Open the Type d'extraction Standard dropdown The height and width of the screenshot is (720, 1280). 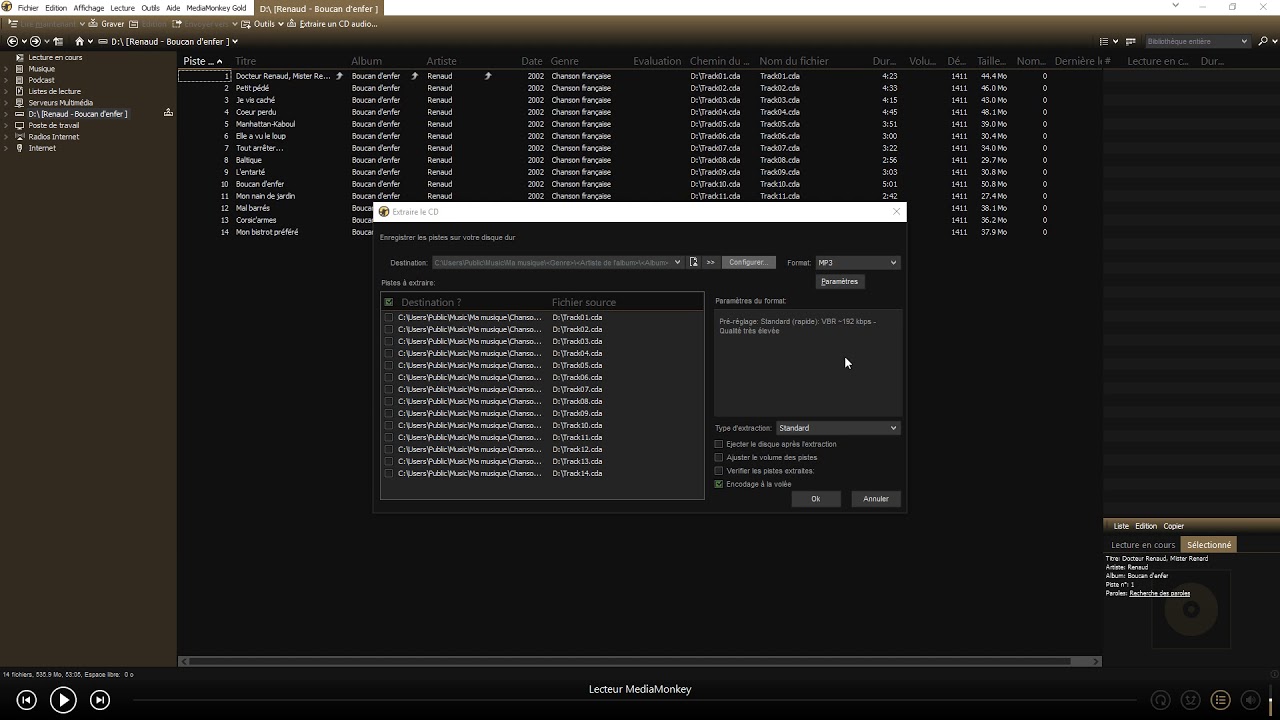pos(837,428)
